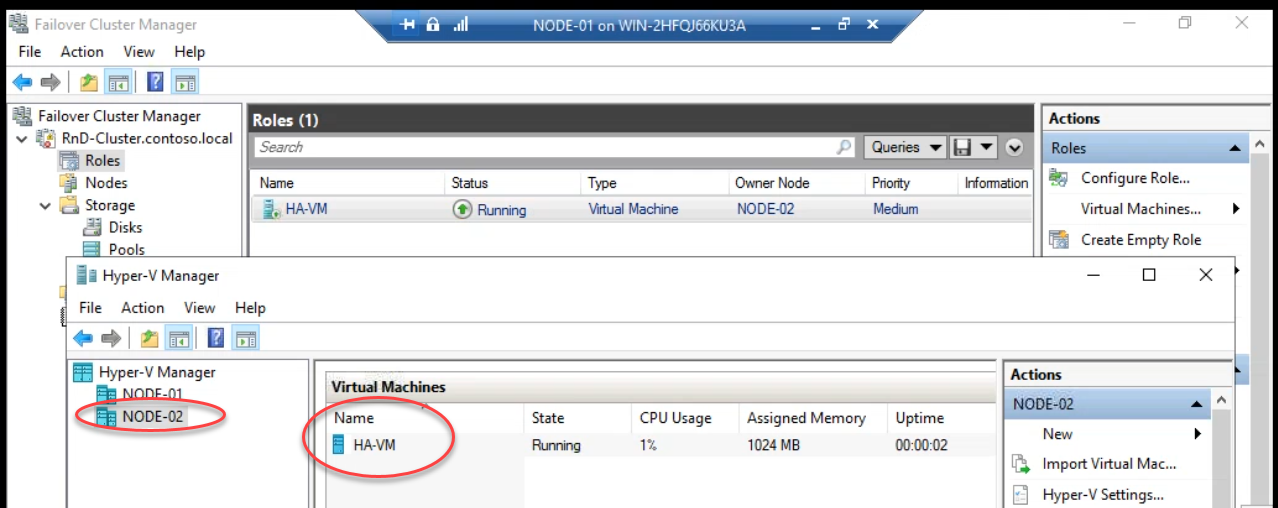
Task: Open Help icon in Failover Cluster Manager toolbar
Action: click(x=155, y=82)
